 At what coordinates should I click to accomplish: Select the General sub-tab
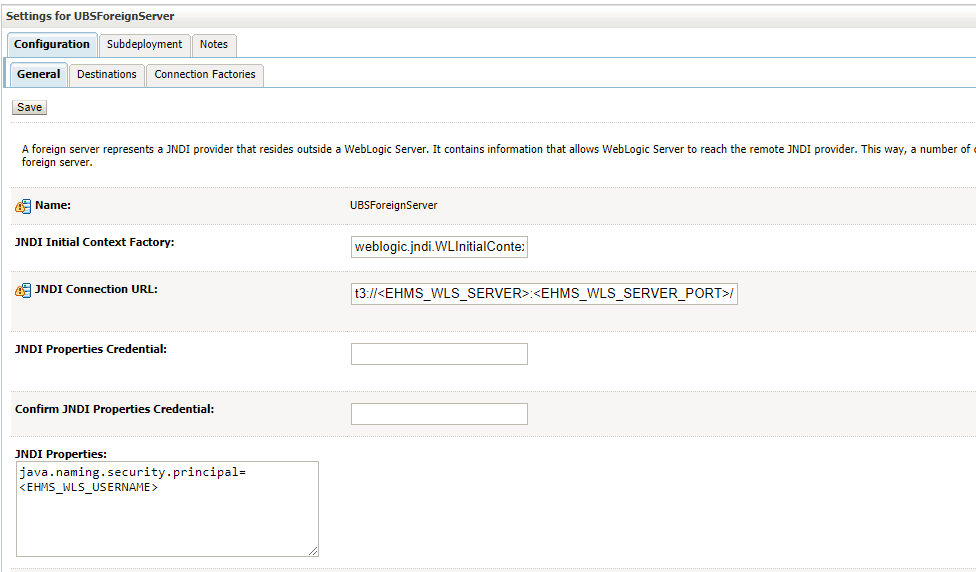click(39, 74)
